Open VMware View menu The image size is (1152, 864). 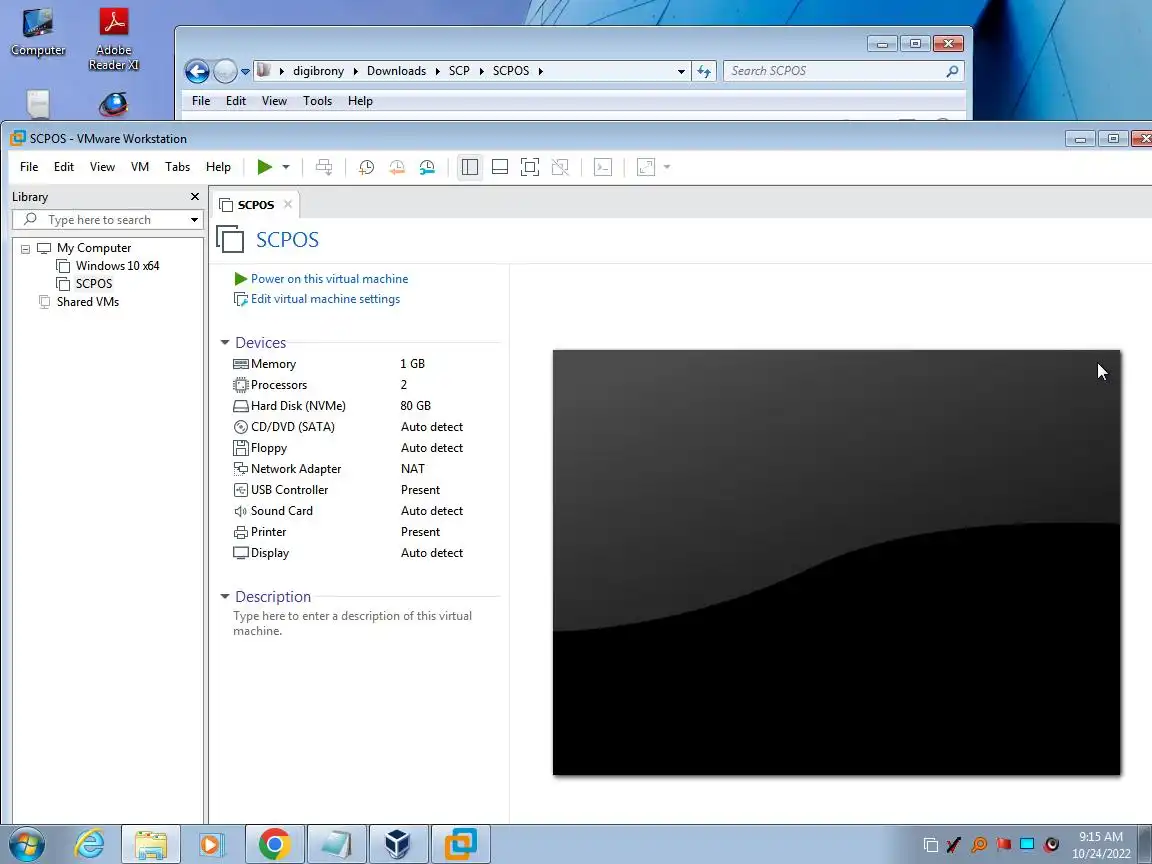coord(102,167)
